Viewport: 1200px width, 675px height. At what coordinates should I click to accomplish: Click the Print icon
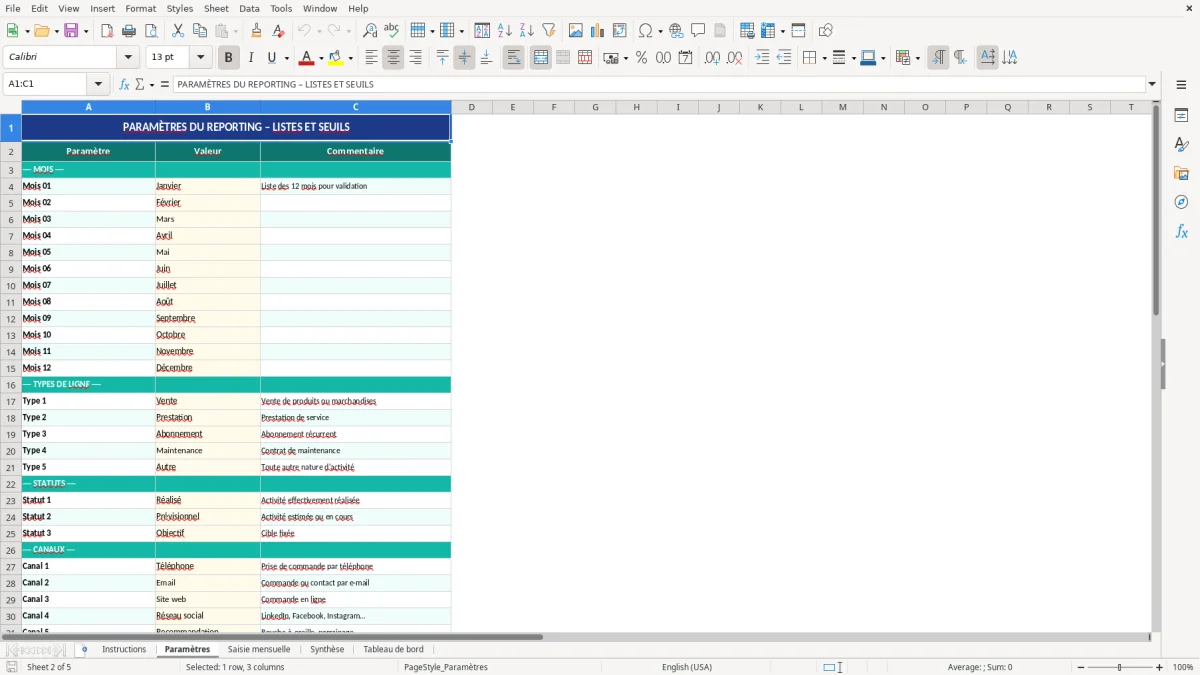(x=129, y=31)
